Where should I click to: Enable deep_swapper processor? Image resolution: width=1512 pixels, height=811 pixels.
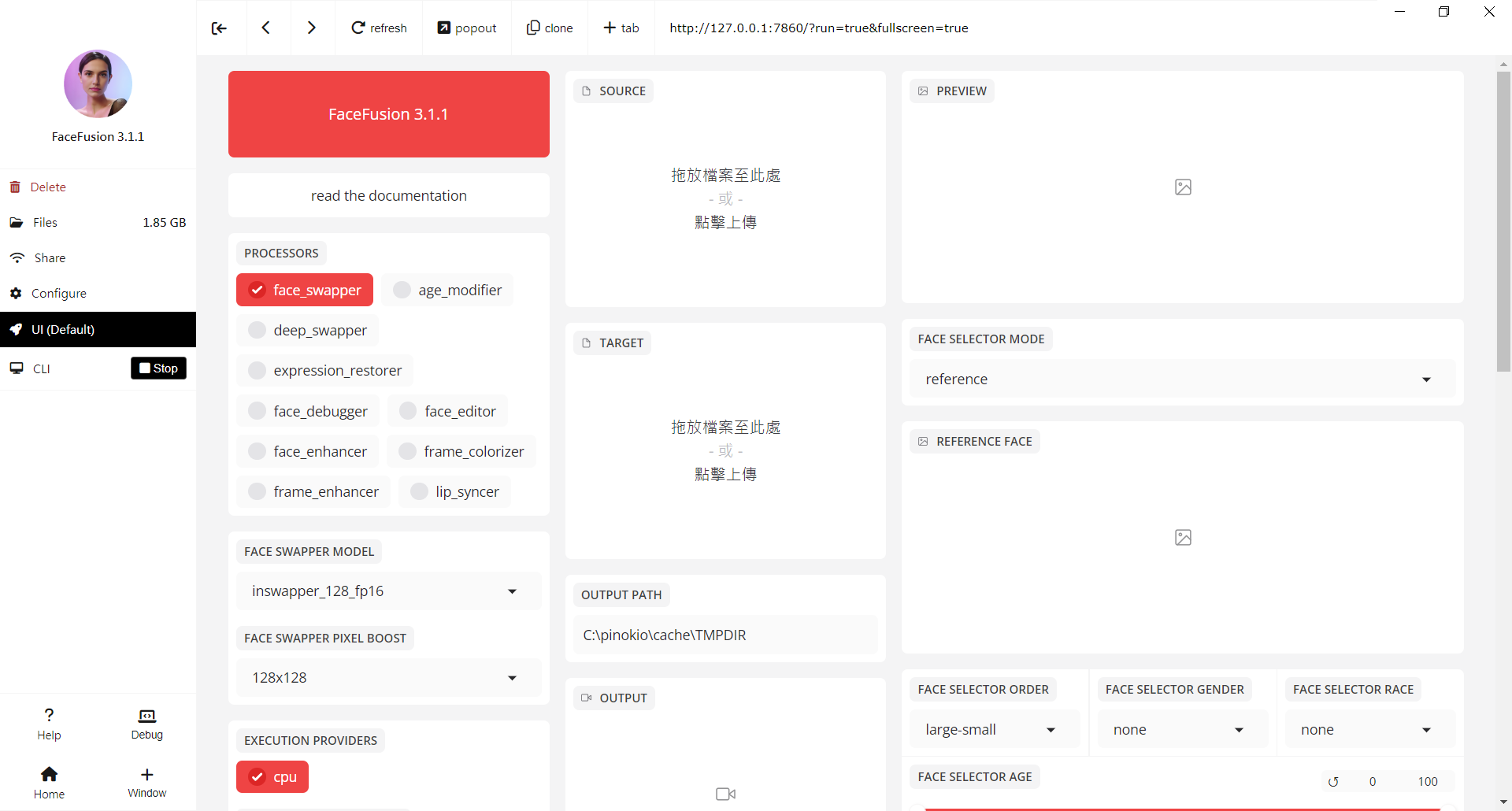(307, 330)
